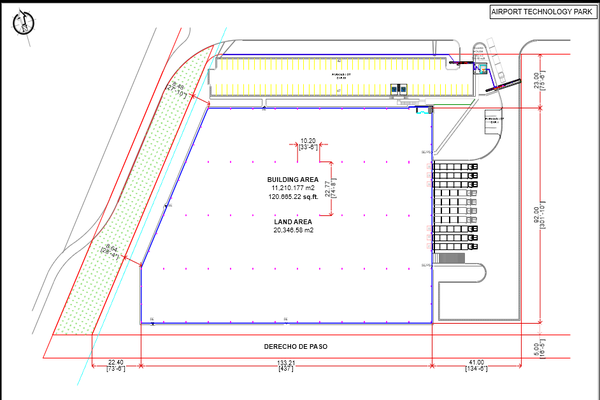Click the 22.40 dimension at bottom left
Image resolution: width=600 pixels, height=400 pixels.
click(114, 362)
